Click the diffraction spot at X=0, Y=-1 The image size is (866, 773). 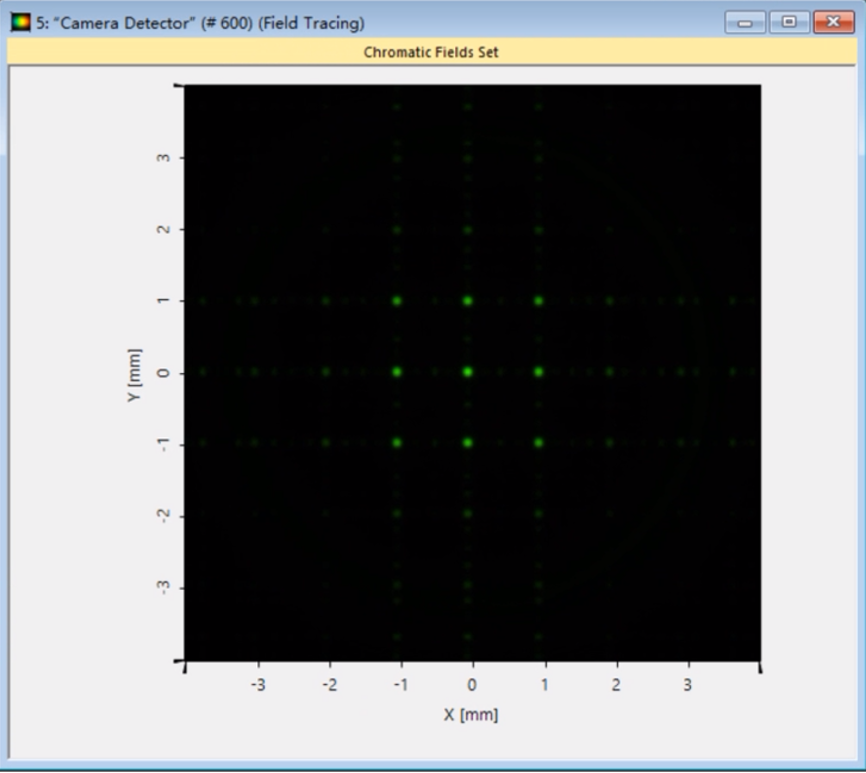[x=467, y=442]
